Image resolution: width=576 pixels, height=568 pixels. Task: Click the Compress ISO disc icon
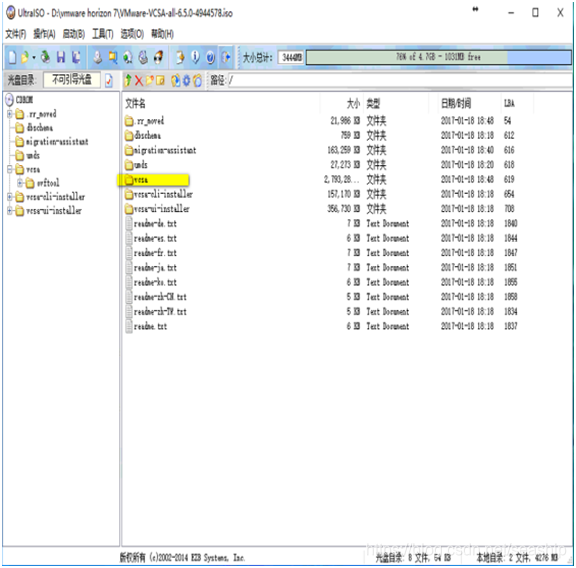(x=127, y=57)
